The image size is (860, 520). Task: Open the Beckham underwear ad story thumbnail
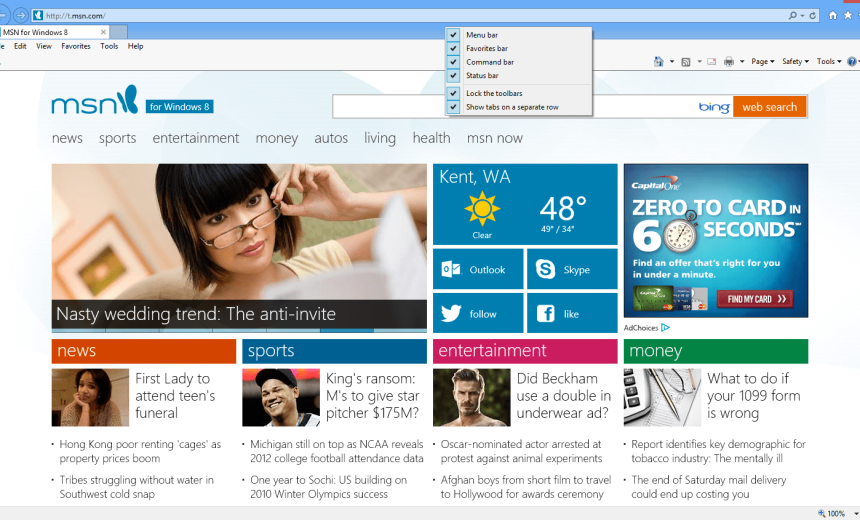coord(472,397)
